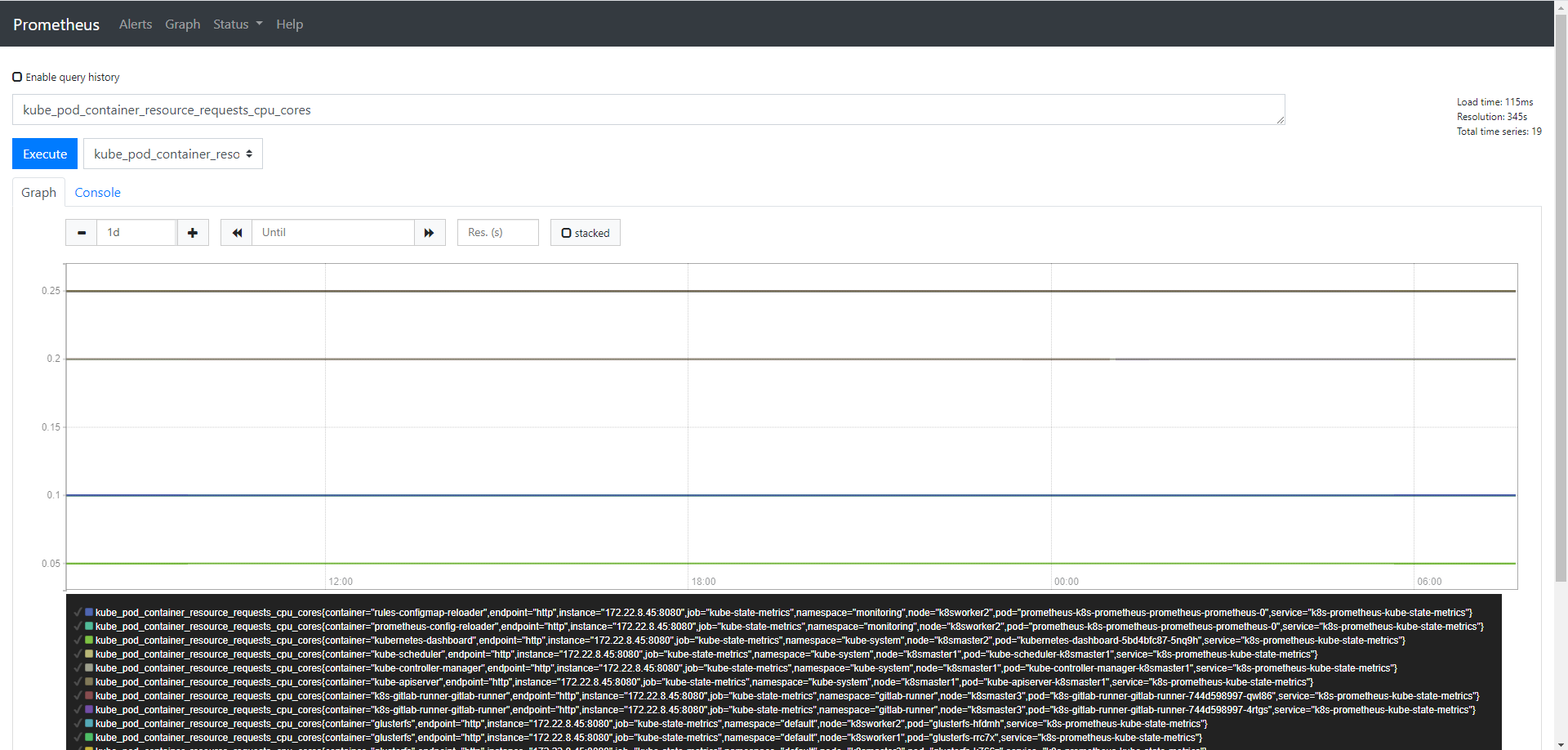
Task: Open the Status dropdown menu
Action: [238, 25]
